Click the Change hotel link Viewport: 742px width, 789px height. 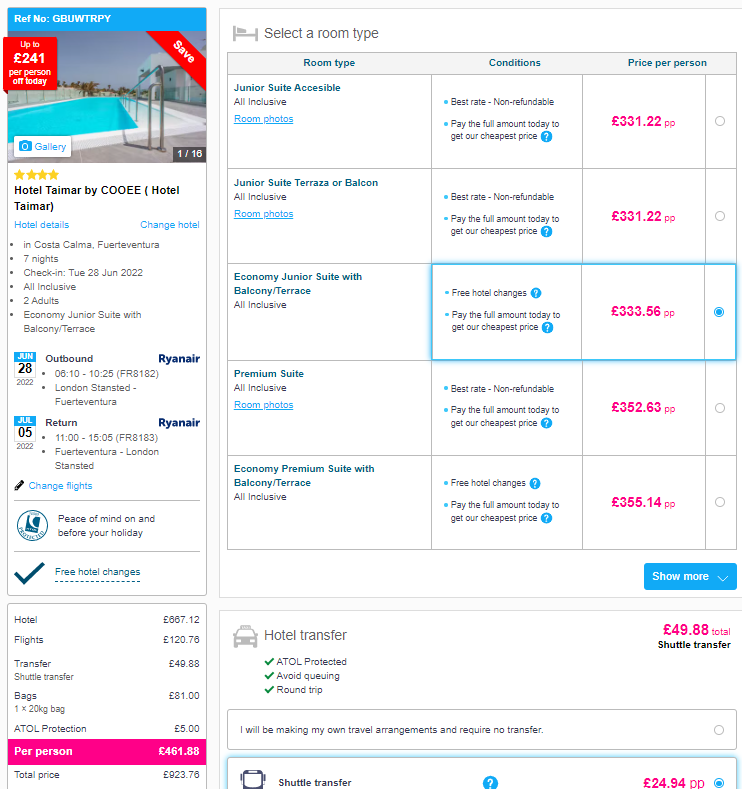click(170, 225)
